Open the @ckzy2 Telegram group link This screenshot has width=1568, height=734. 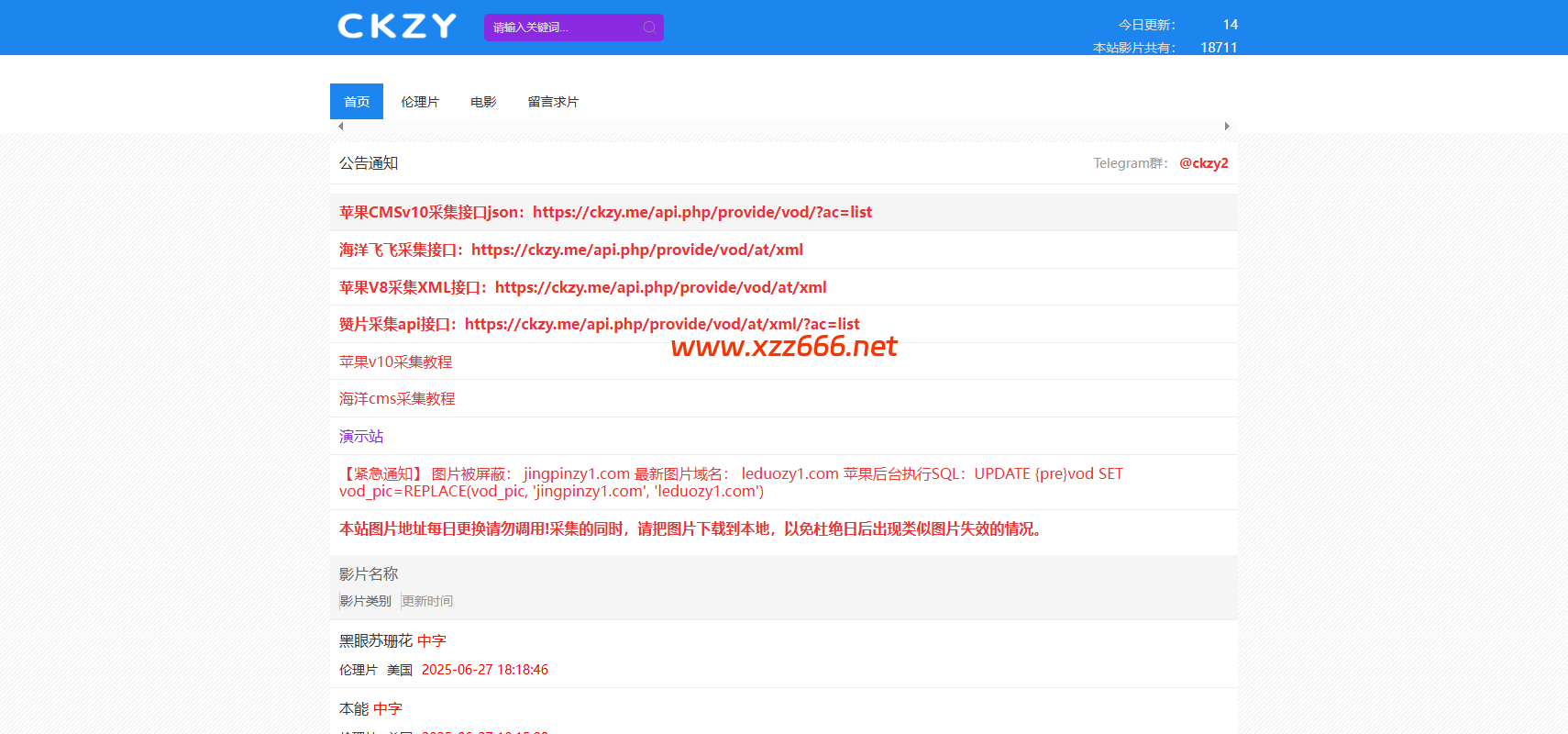click(1203, 163)
